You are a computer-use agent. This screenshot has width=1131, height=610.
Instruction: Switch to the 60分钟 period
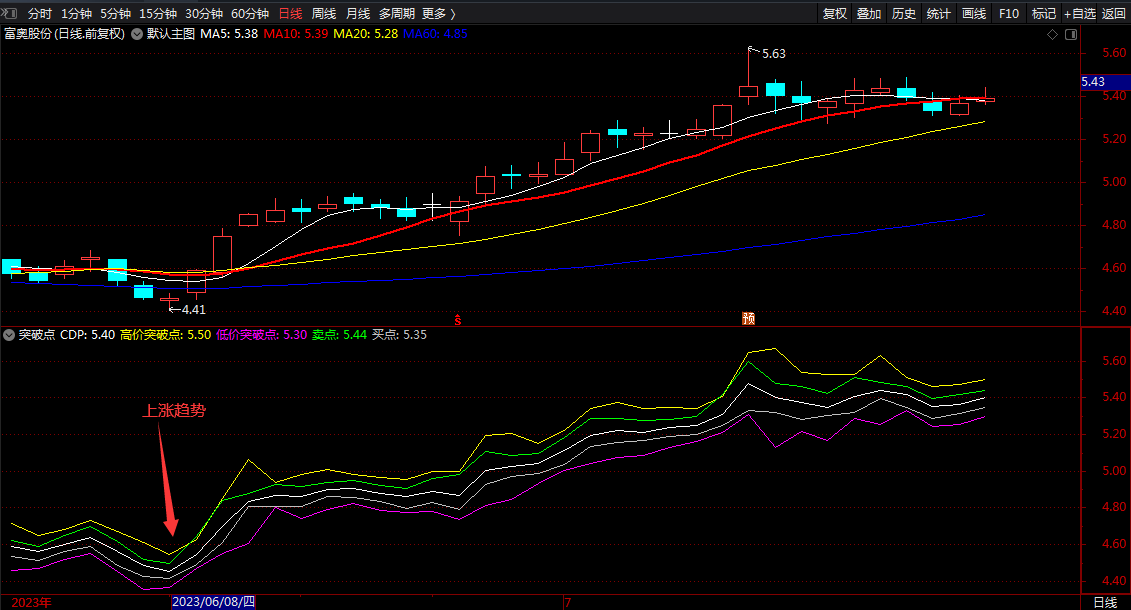point(250,14)
